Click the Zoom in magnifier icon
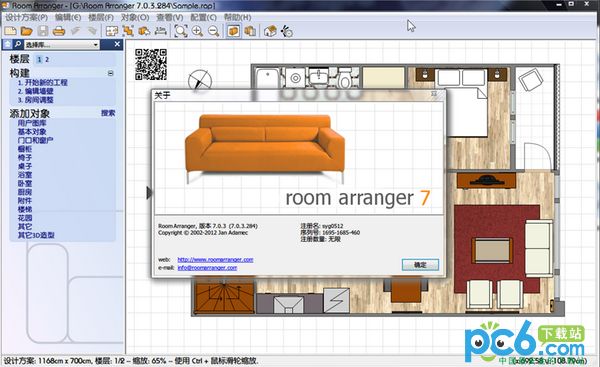Viewport: 600px width, 367px height. (x=197, y=31)
